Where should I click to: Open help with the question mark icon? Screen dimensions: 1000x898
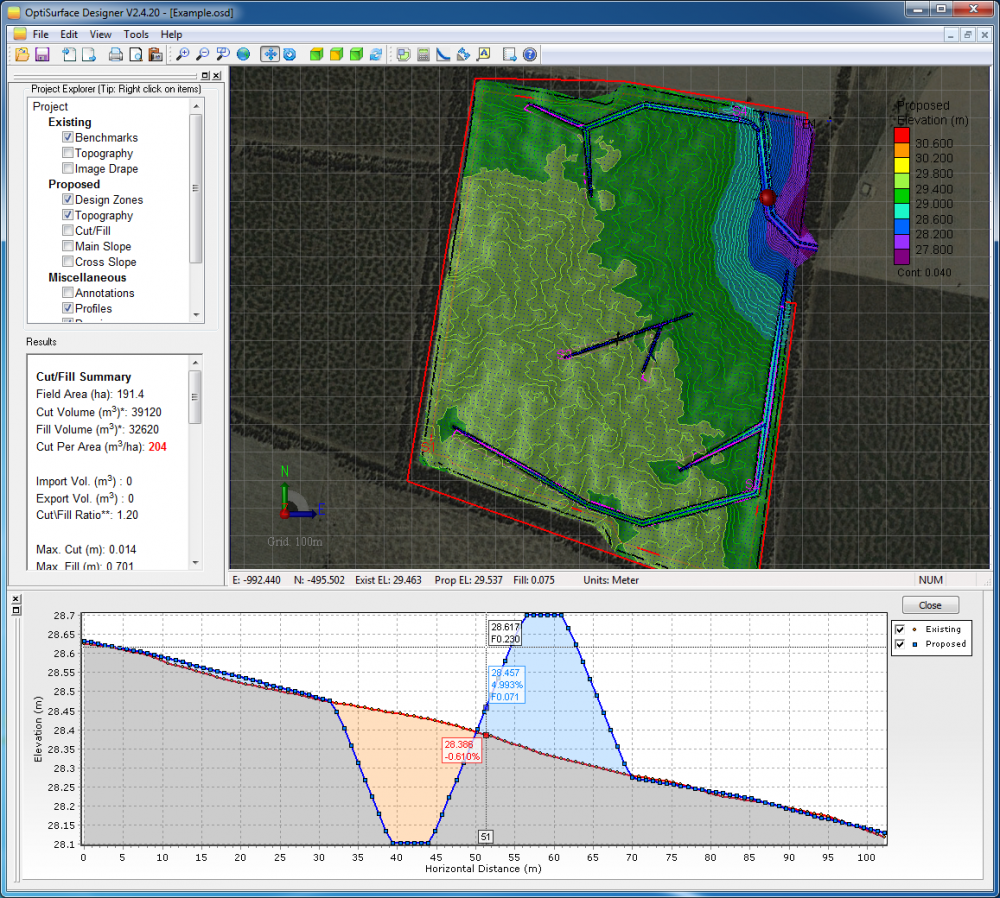(x=529, y=55)
